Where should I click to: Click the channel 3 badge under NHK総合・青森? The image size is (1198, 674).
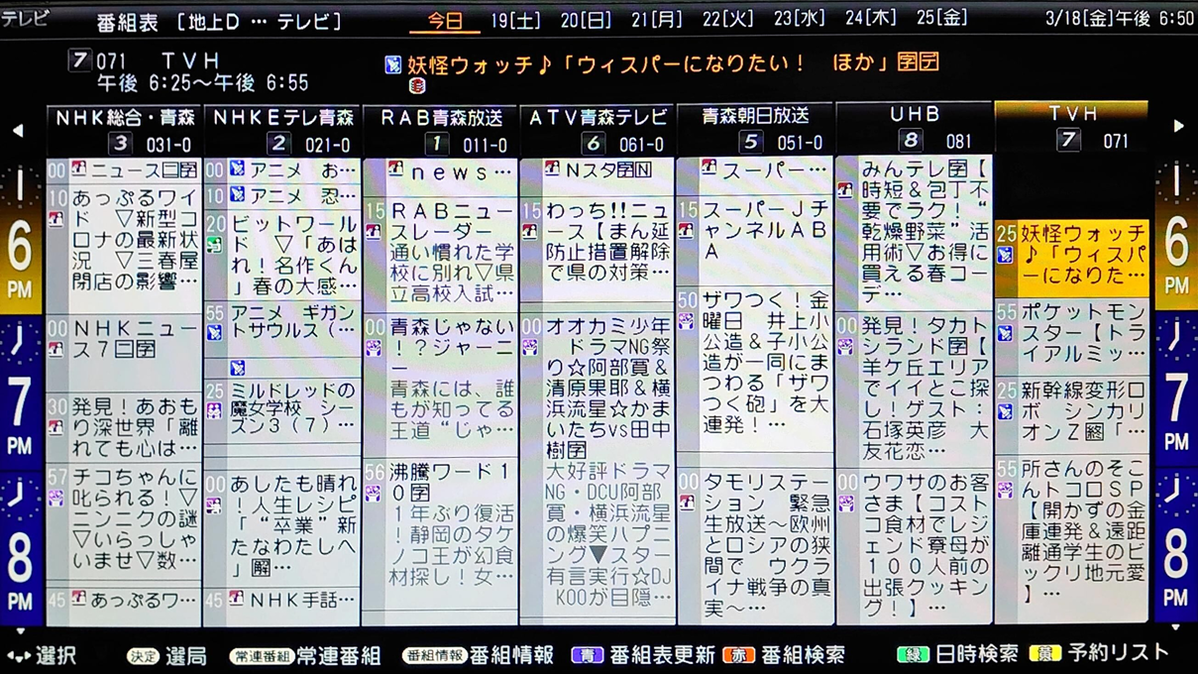(x=119, y=143)
